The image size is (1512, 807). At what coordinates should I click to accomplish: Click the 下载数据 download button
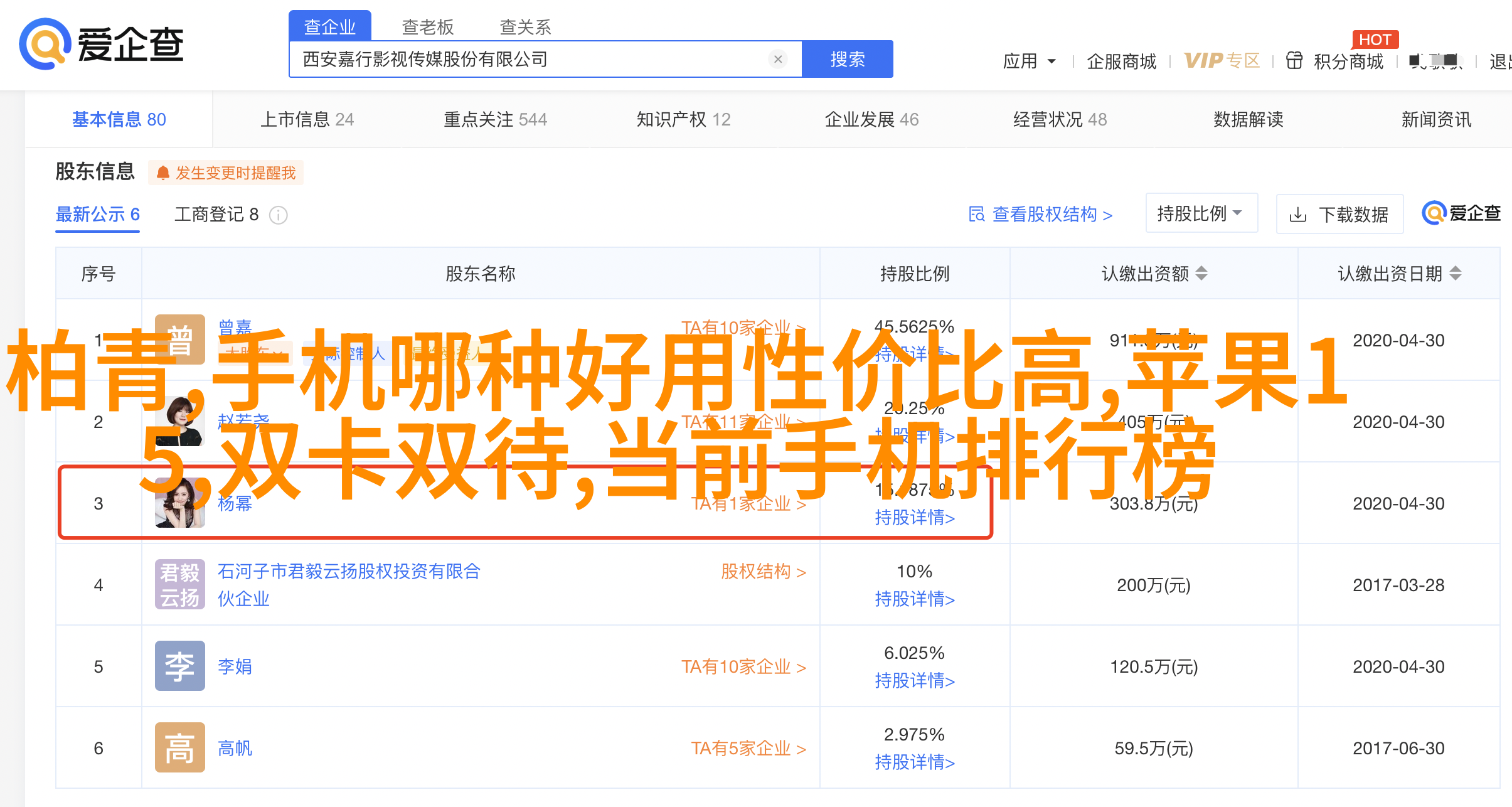point(1339,214)
